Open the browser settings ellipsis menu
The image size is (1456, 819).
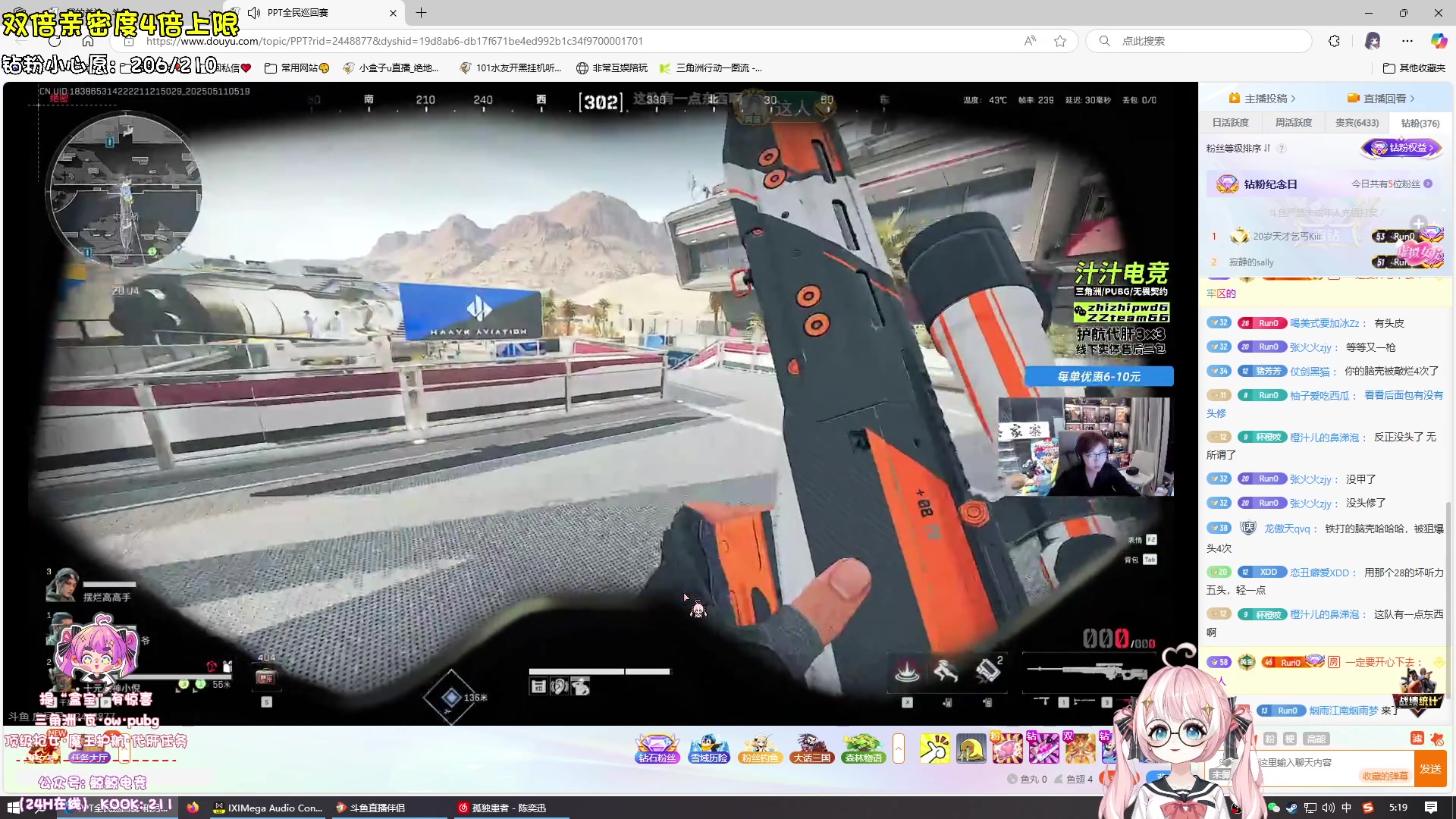[1407, 41]
